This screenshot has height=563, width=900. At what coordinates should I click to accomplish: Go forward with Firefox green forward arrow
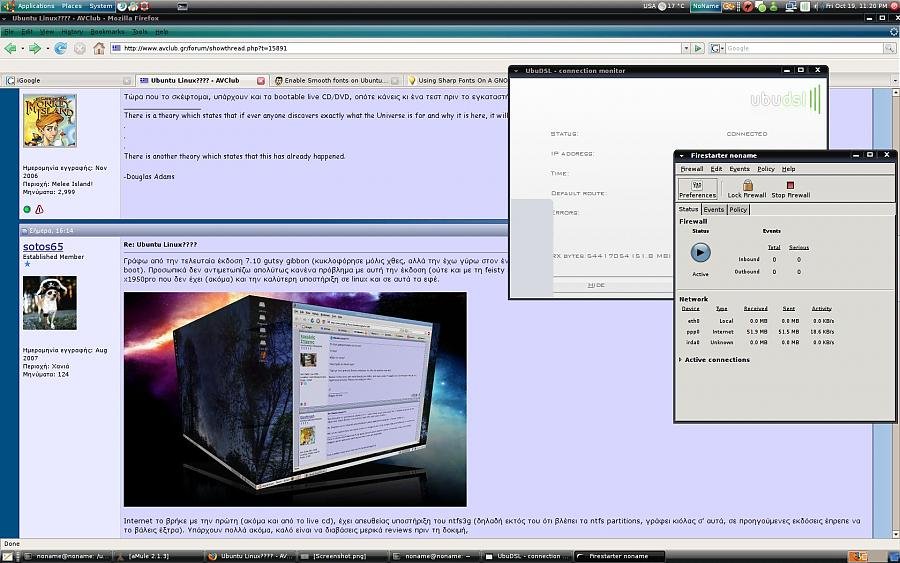point(35,48)
